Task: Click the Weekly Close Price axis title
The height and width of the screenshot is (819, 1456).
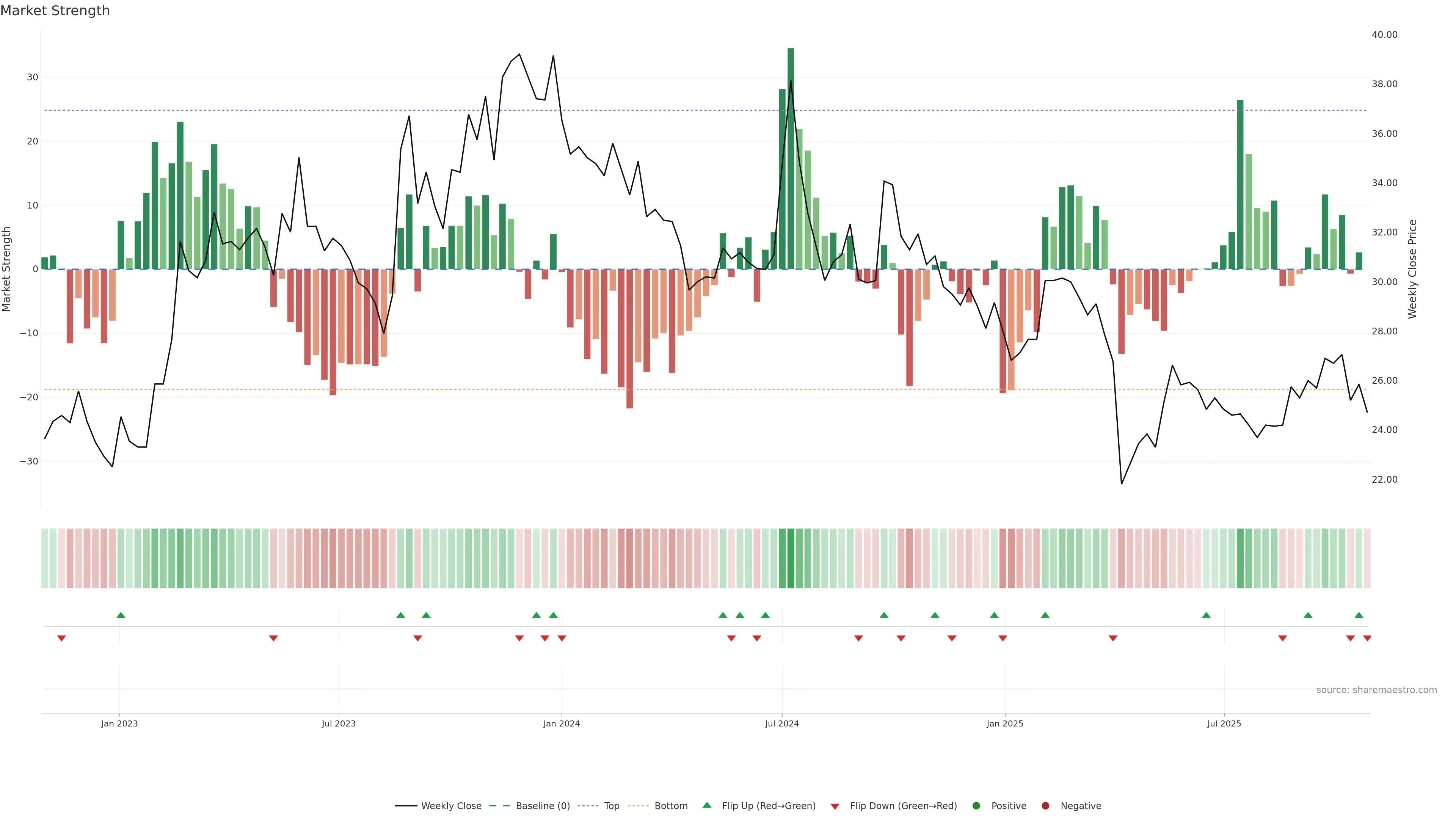Action: click(x=1412, y=269)
